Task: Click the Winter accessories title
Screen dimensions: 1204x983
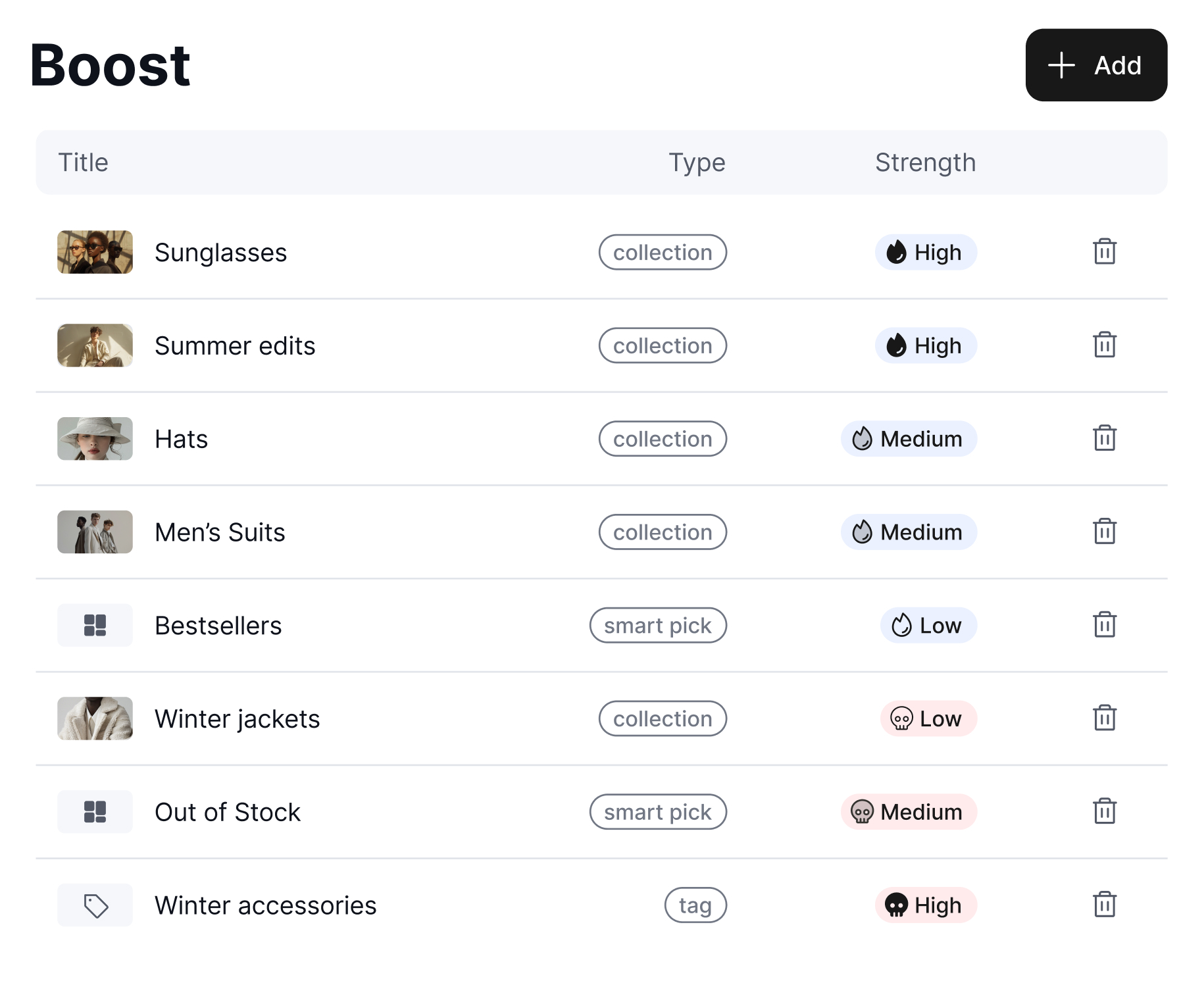Action: point(265,905)
